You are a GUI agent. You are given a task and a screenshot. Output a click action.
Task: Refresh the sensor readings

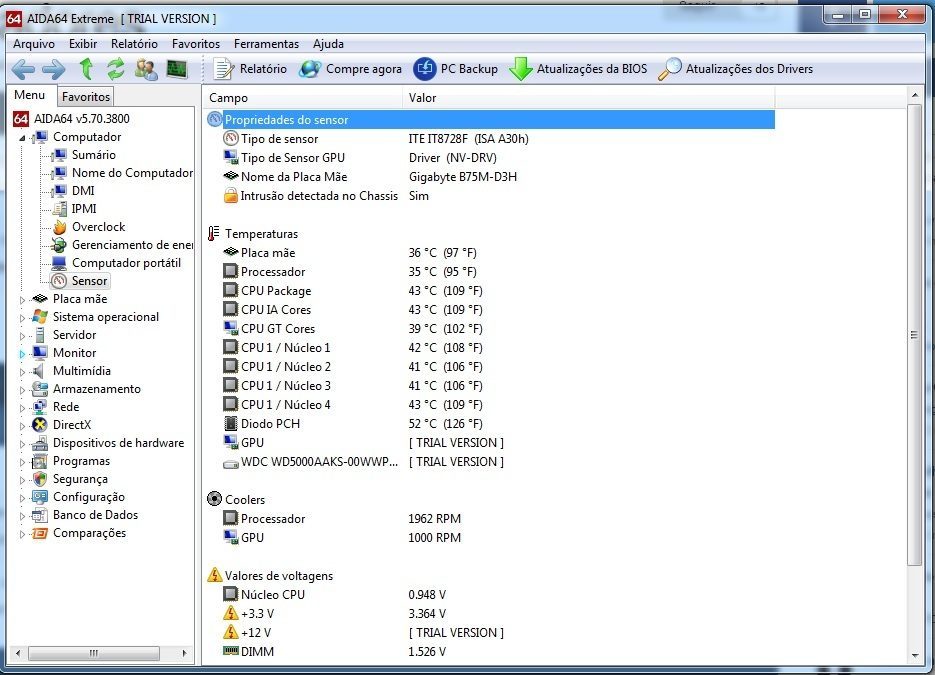pos(116,69)
